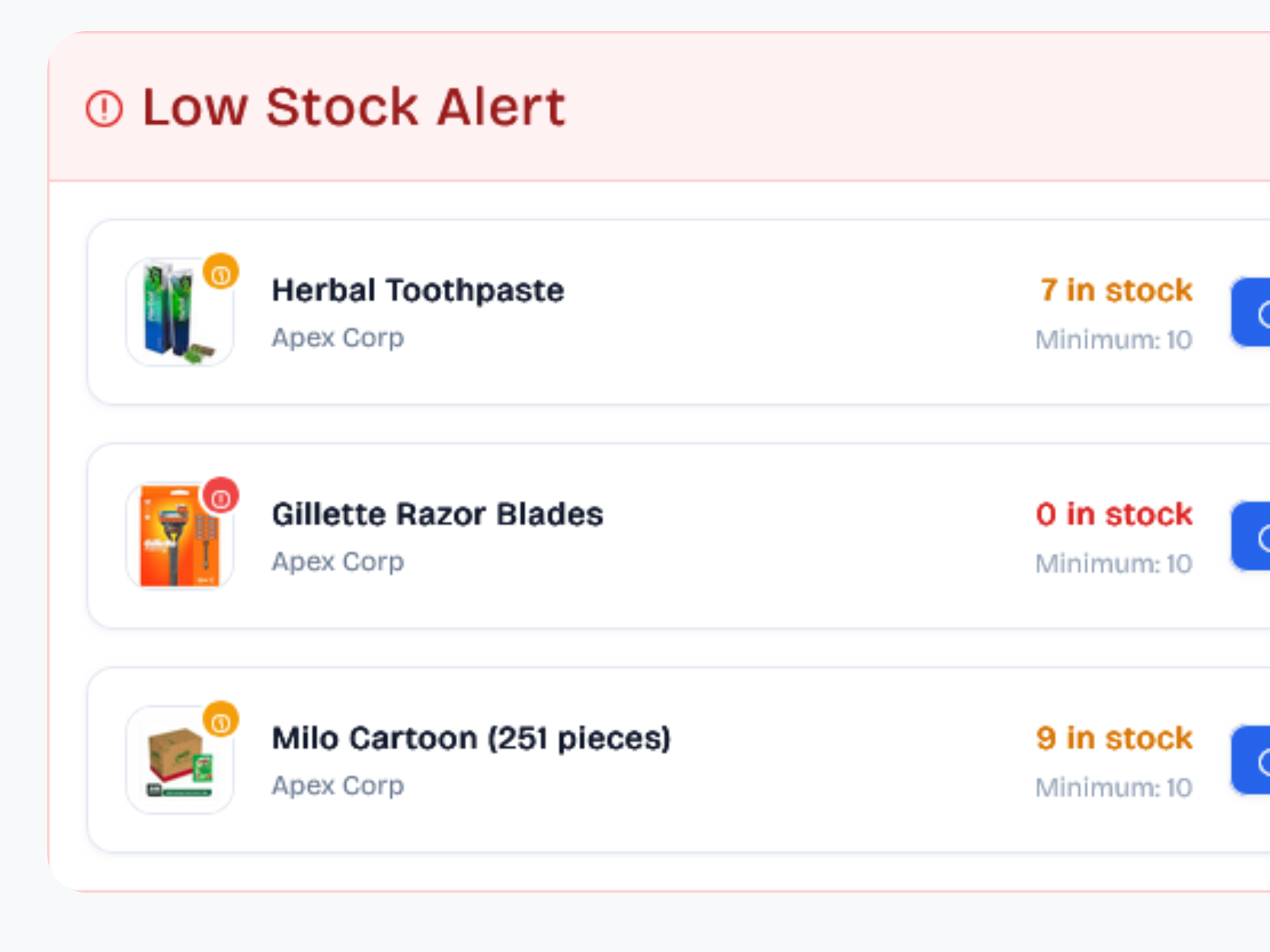1270x952 pixels.
Task: Select the 0 in stock label for Gillette
Action: [x=1114, y=514]
